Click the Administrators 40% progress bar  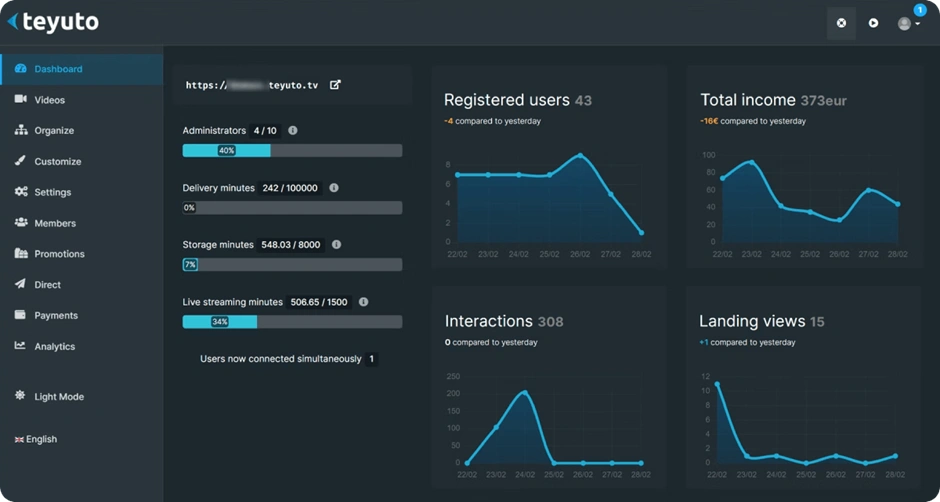point(292,151)
